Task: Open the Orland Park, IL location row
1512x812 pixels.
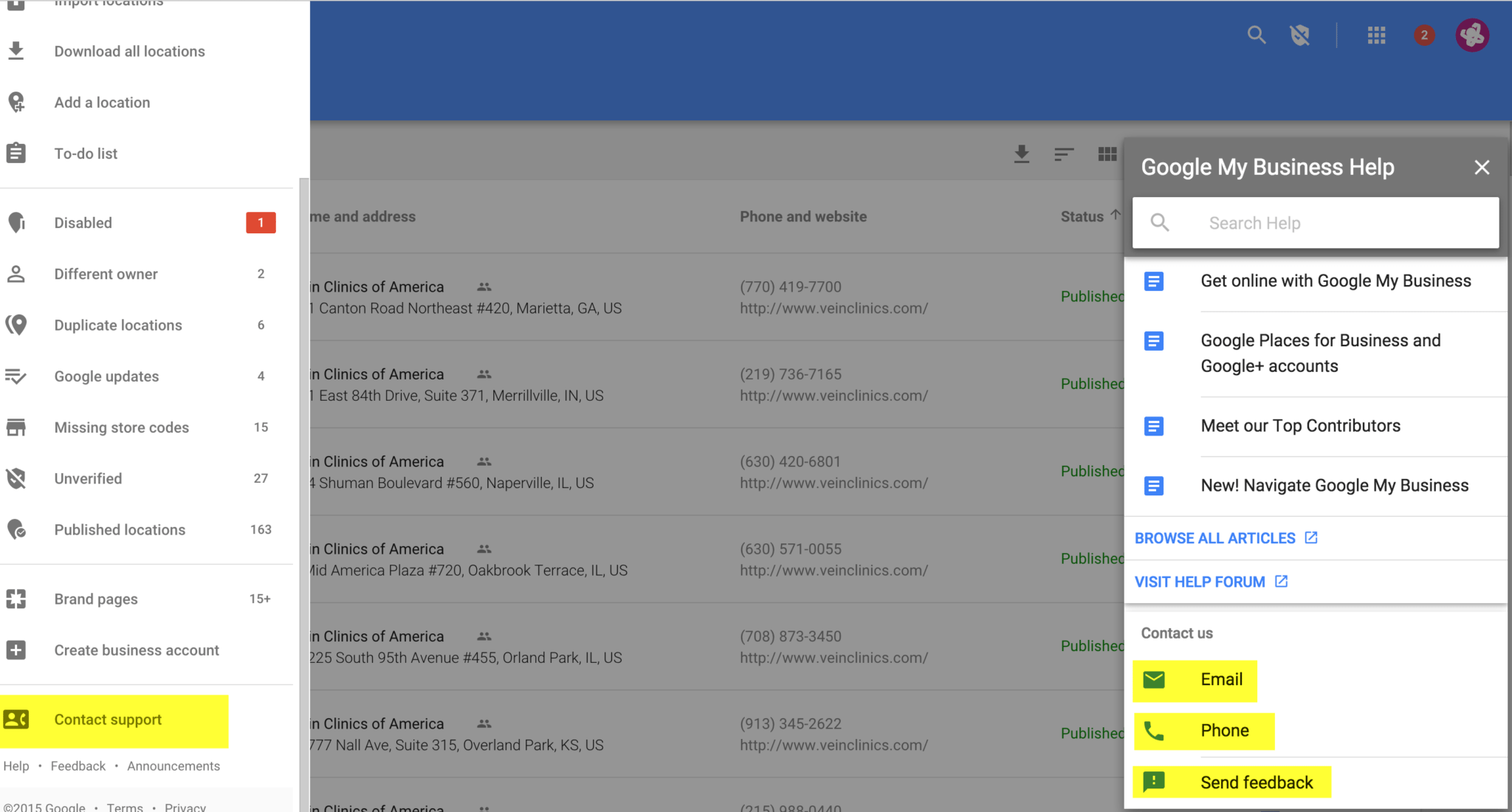Action: tap(716, 647)
